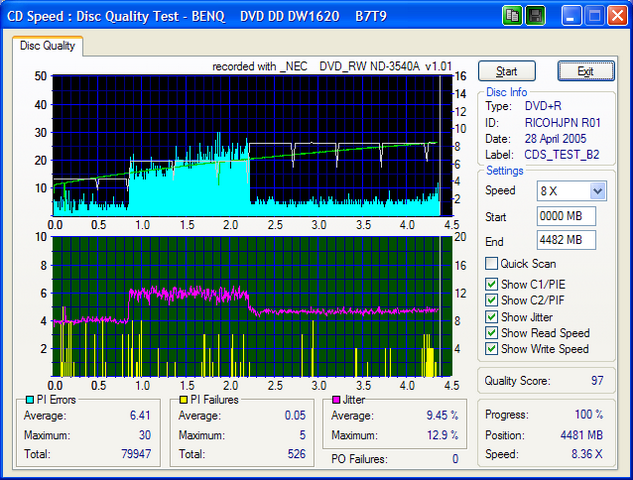Focus the Start position 0000 MB field

pyautogui.click(x=566, y=216)
